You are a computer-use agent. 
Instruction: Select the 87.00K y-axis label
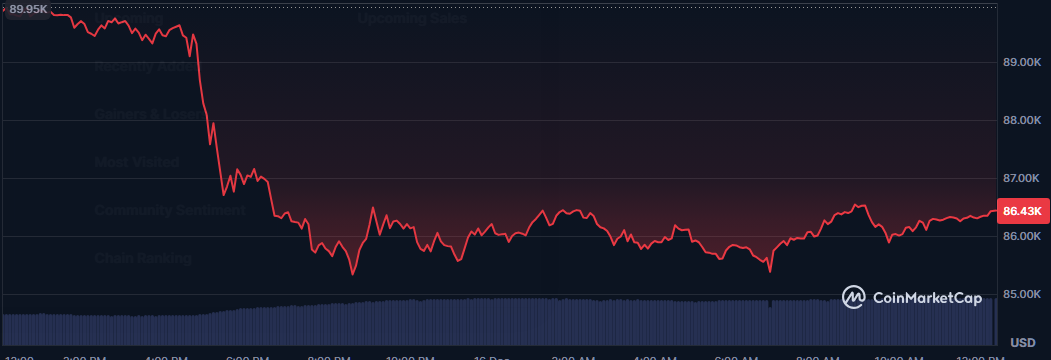(1022, 178)
